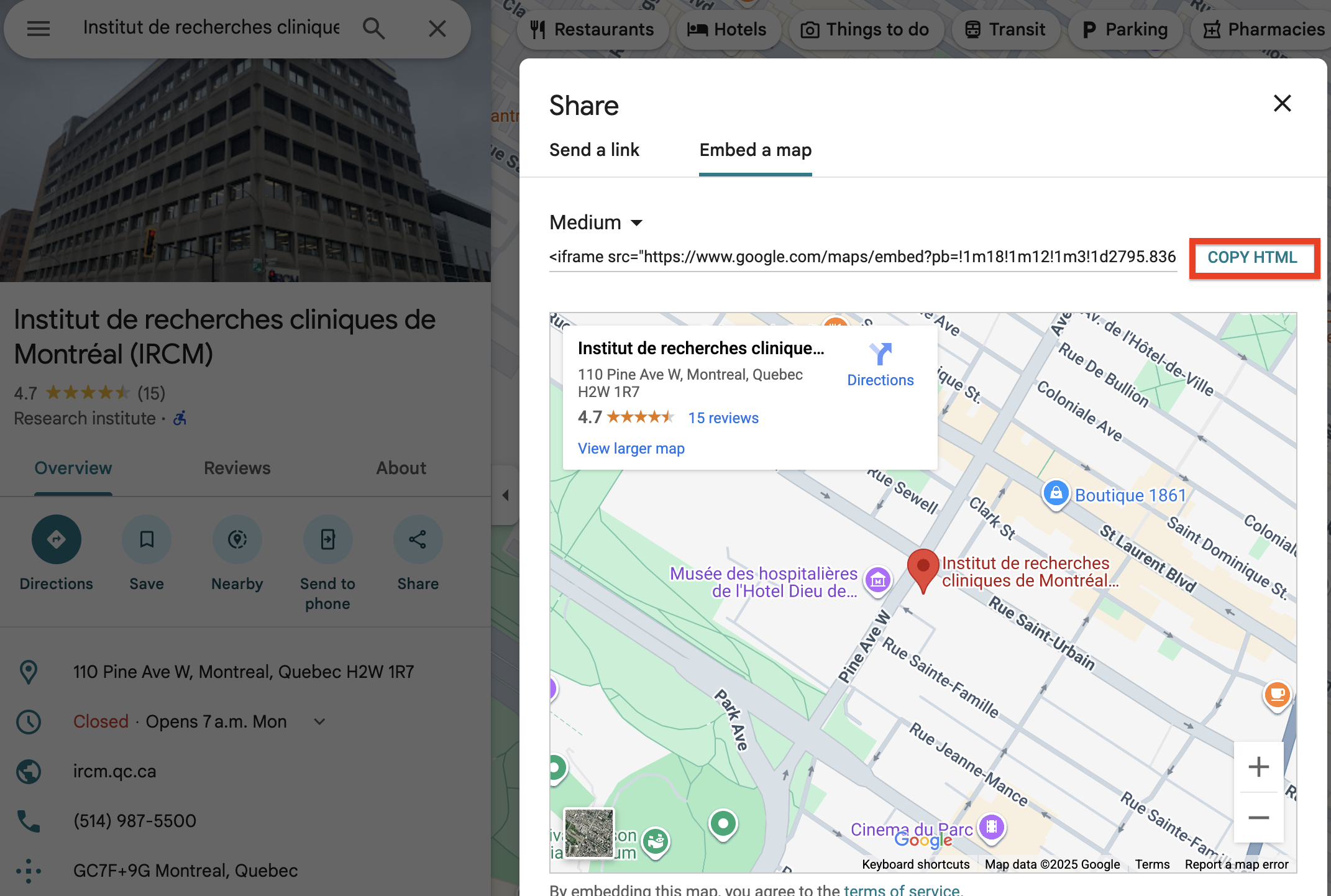Viewport: 1331px width, 896px height.
Task: Select the red IRCM location pin
Action: tap(923, 567)
